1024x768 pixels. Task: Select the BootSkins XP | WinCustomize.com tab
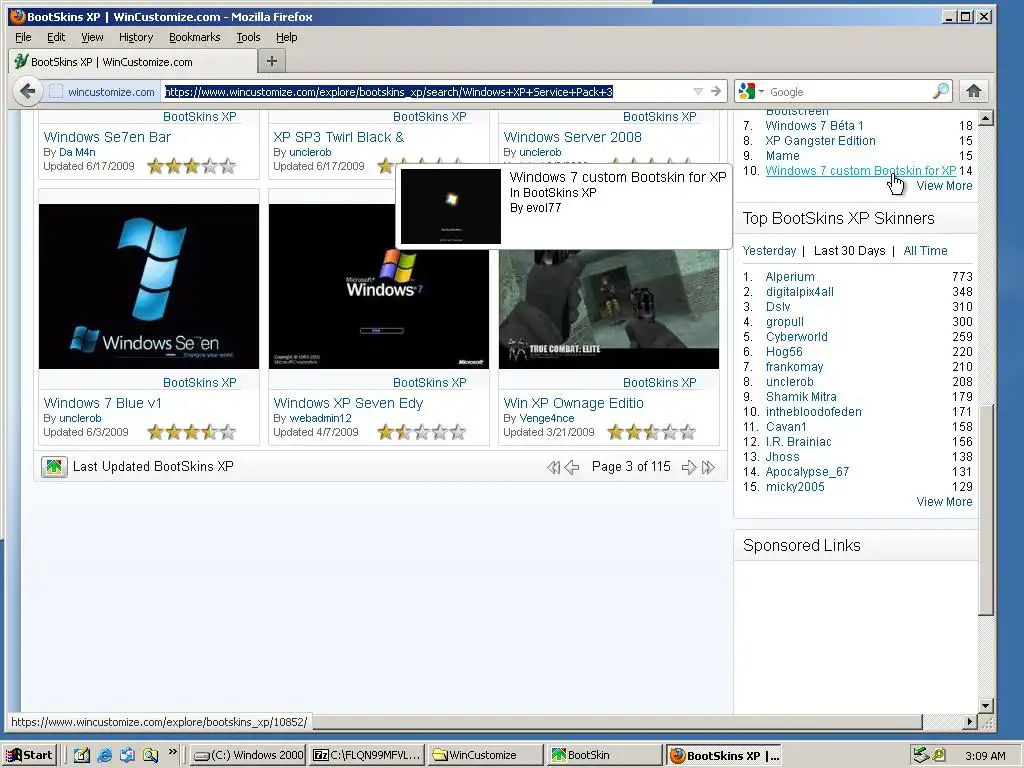tap(133, 61)
